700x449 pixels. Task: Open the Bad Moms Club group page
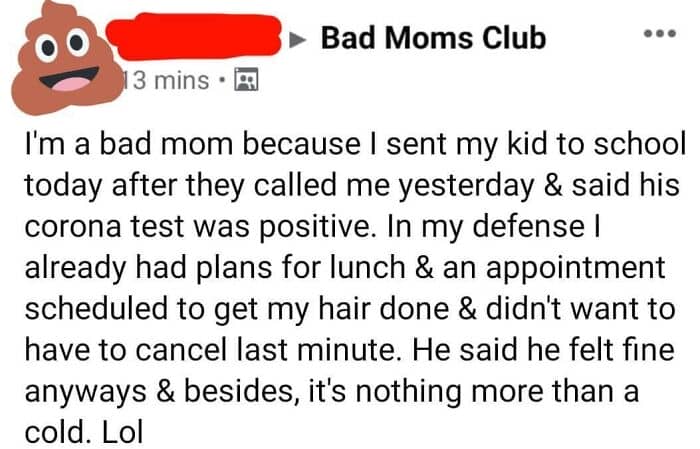point(433,39)
